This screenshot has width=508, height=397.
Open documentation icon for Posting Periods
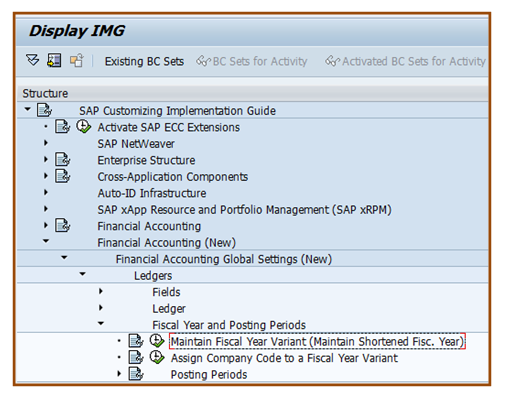pos(136,374)
